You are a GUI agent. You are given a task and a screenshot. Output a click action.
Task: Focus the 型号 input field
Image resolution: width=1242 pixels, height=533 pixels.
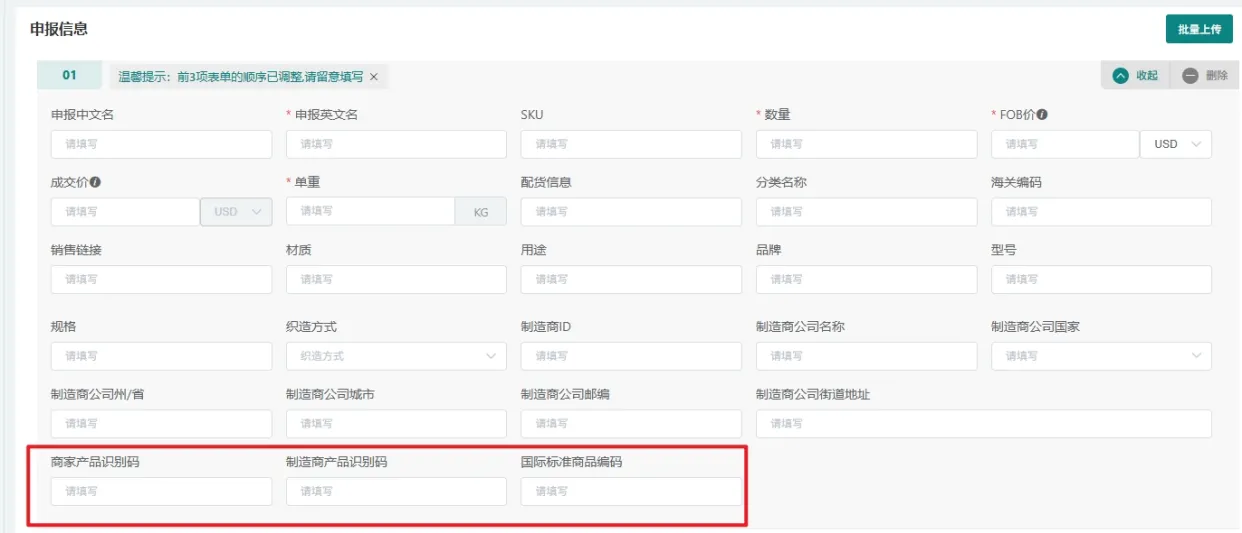(x=1101, y=280)
